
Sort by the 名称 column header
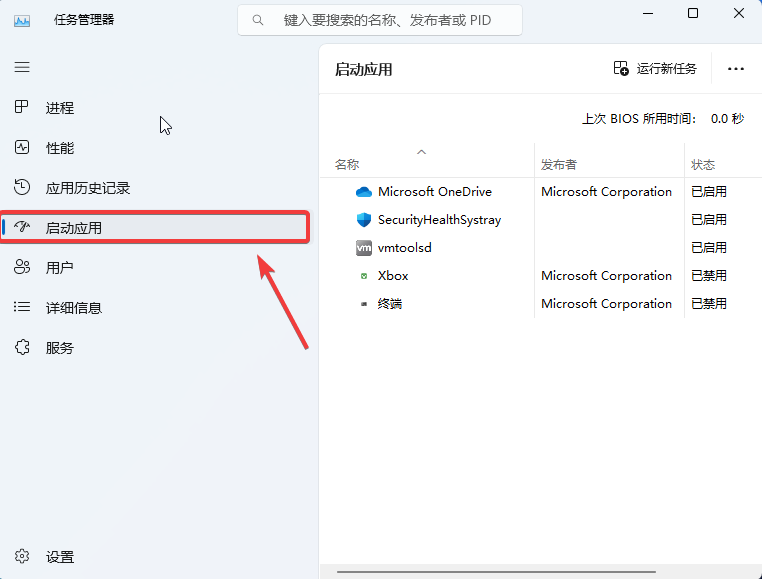[x=347, y=165]
